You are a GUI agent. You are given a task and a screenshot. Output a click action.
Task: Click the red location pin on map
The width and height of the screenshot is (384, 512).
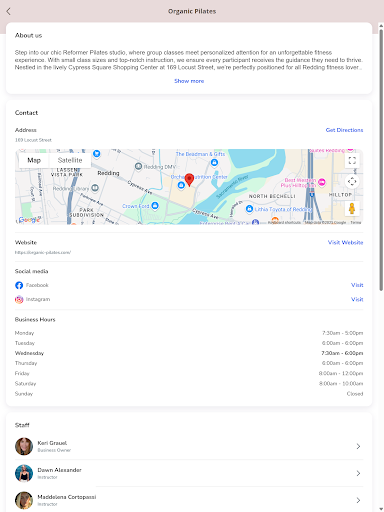click(189, 179)
